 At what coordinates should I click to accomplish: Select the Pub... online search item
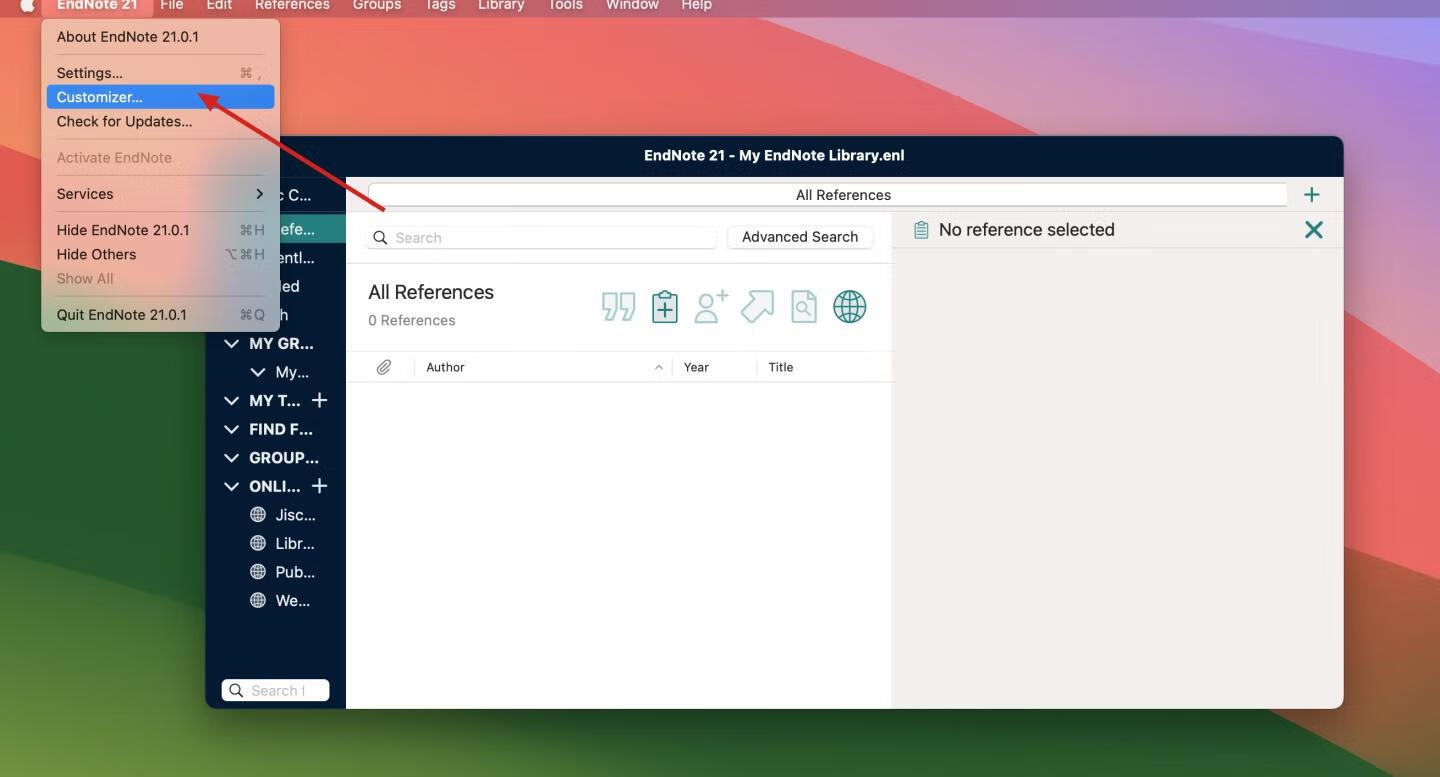[x=294, y=573]
